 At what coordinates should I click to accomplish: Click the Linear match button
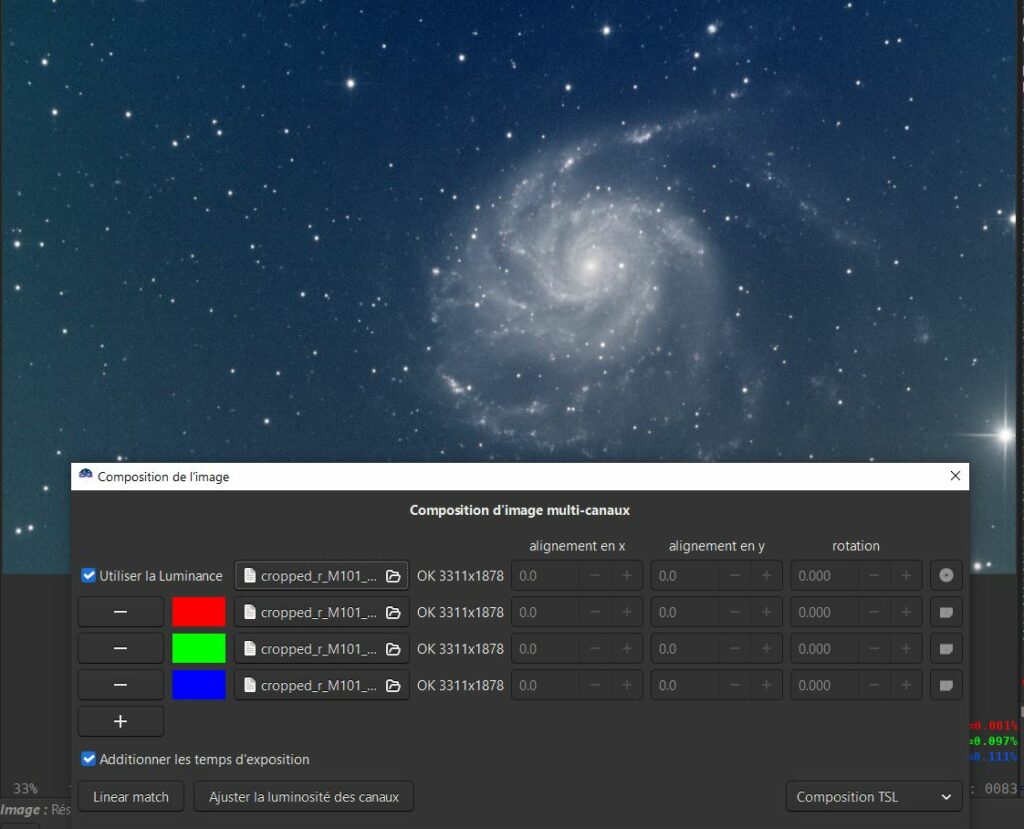coord(131,797)
